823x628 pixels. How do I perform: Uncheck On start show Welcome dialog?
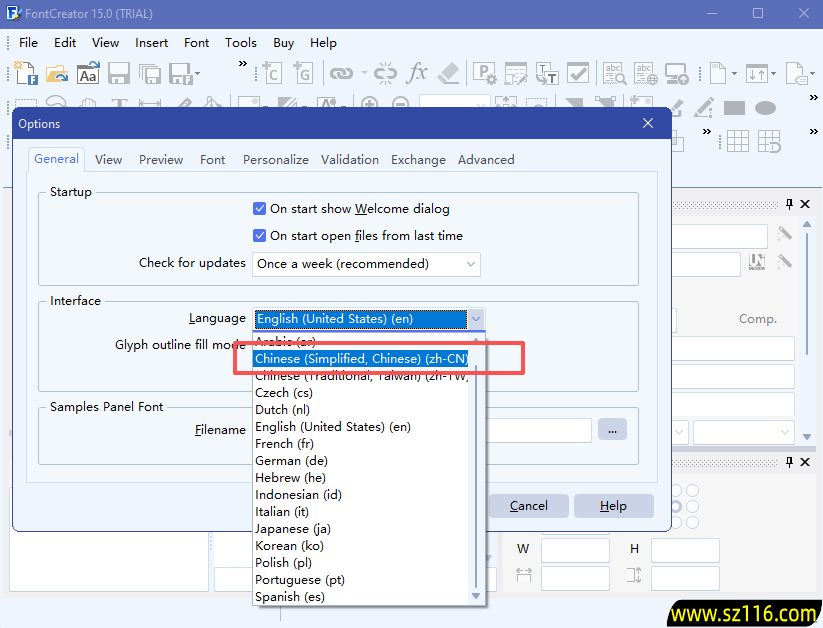coord(260,209)
